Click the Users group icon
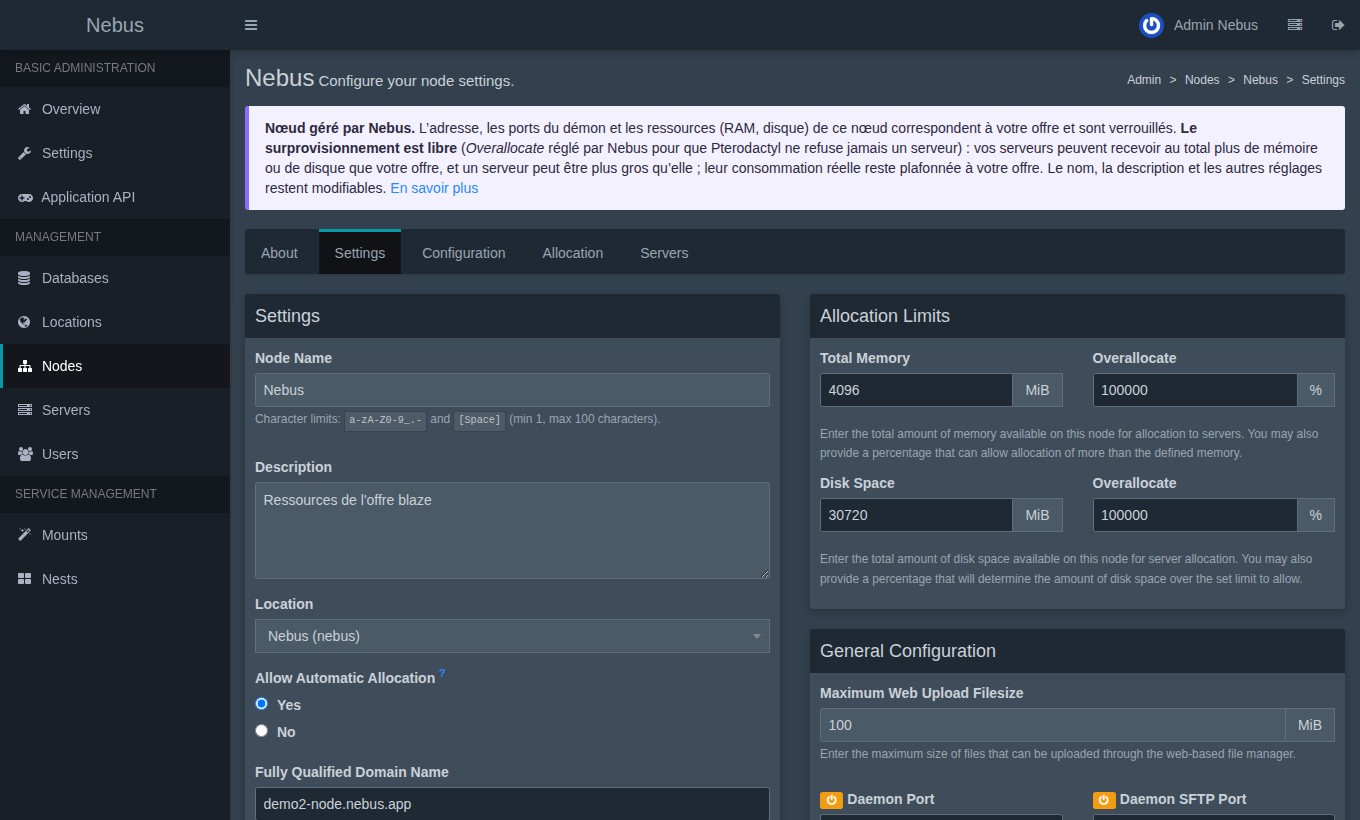The width and height of the screenshot is (1360, 820). (x=25, y=454)
